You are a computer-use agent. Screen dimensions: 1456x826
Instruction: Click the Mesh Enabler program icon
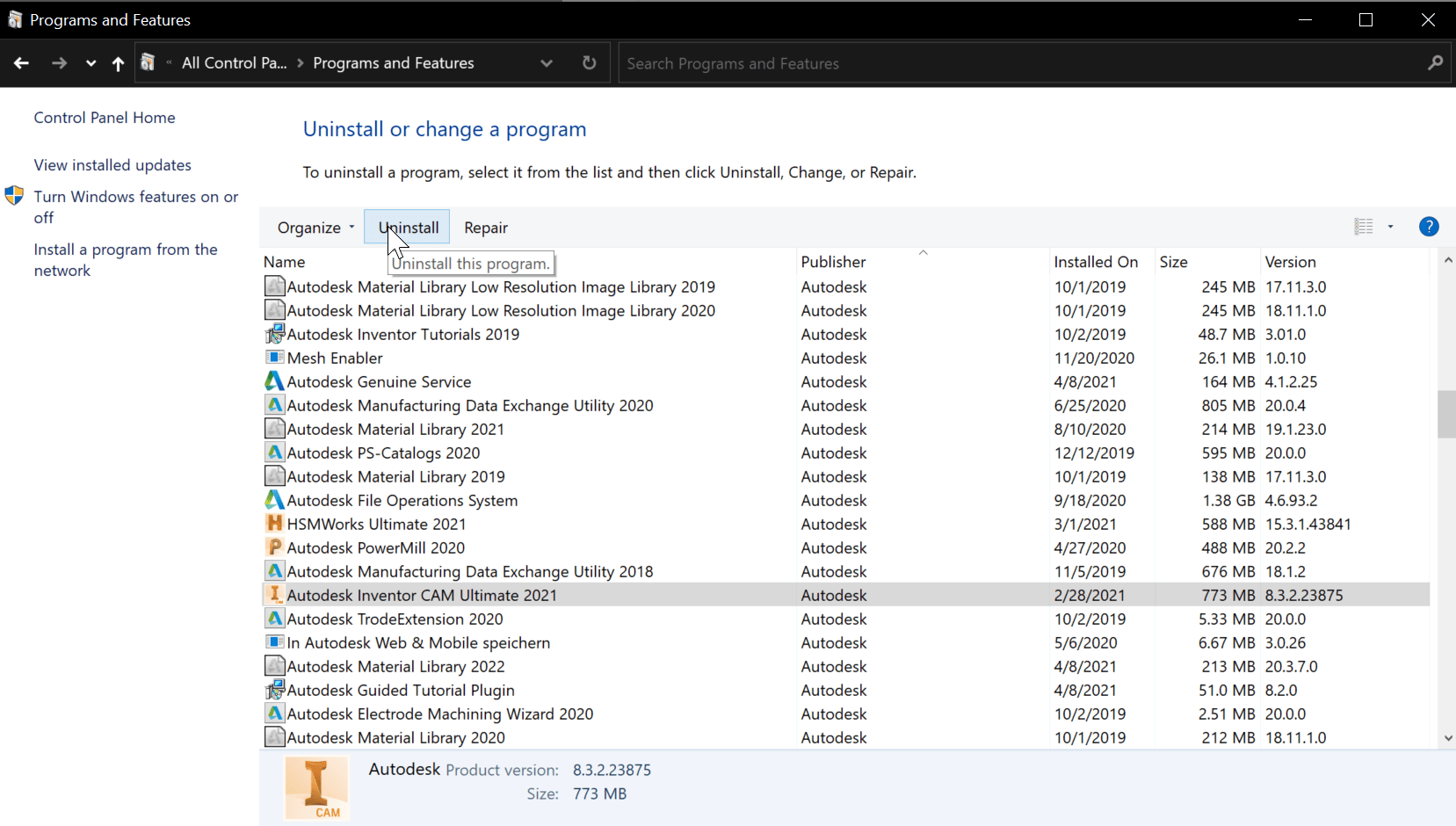(x=274, y=358)
